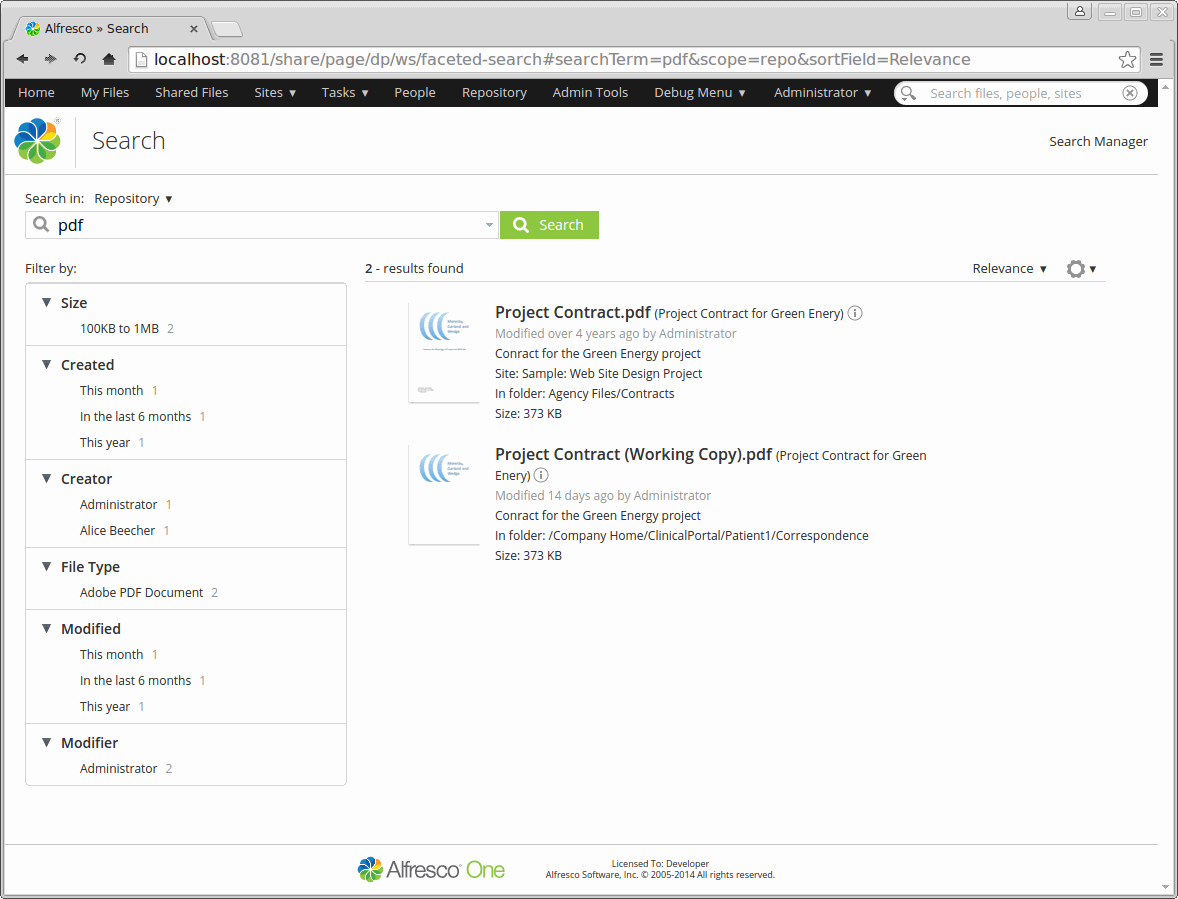
Task: Go forward in browser history
Action: point(50,59)
